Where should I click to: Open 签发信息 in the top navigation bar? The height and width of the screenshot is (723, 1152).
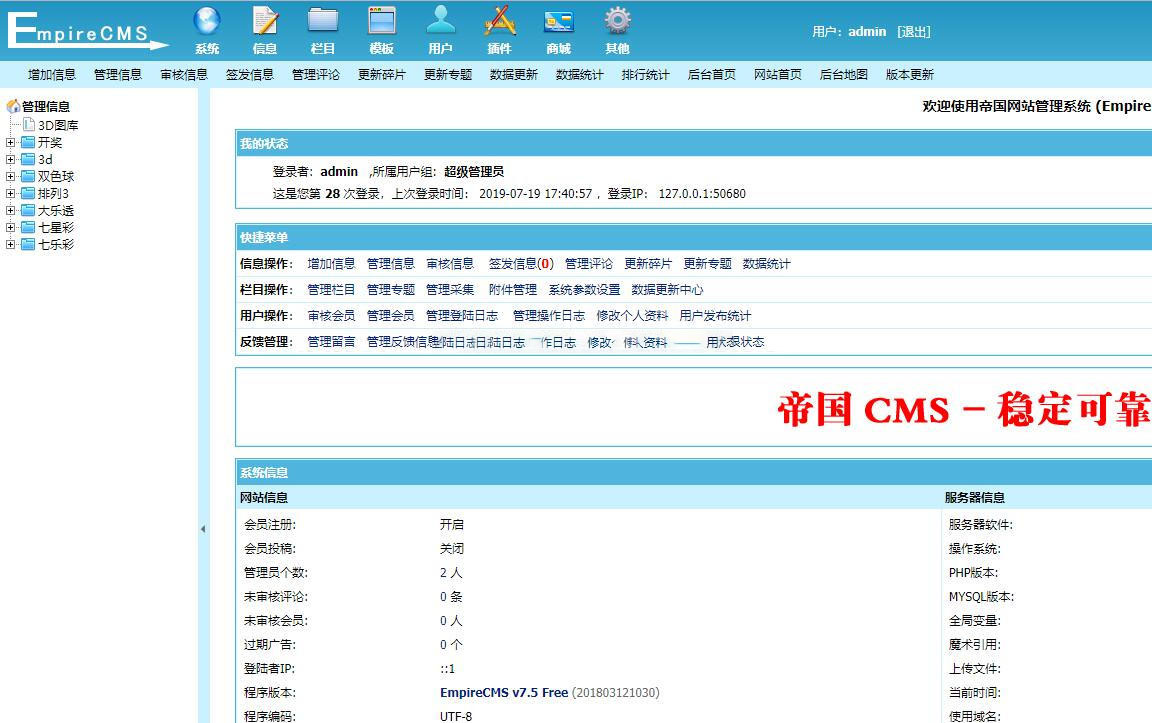pyautogui.click(x=250, y=74)
